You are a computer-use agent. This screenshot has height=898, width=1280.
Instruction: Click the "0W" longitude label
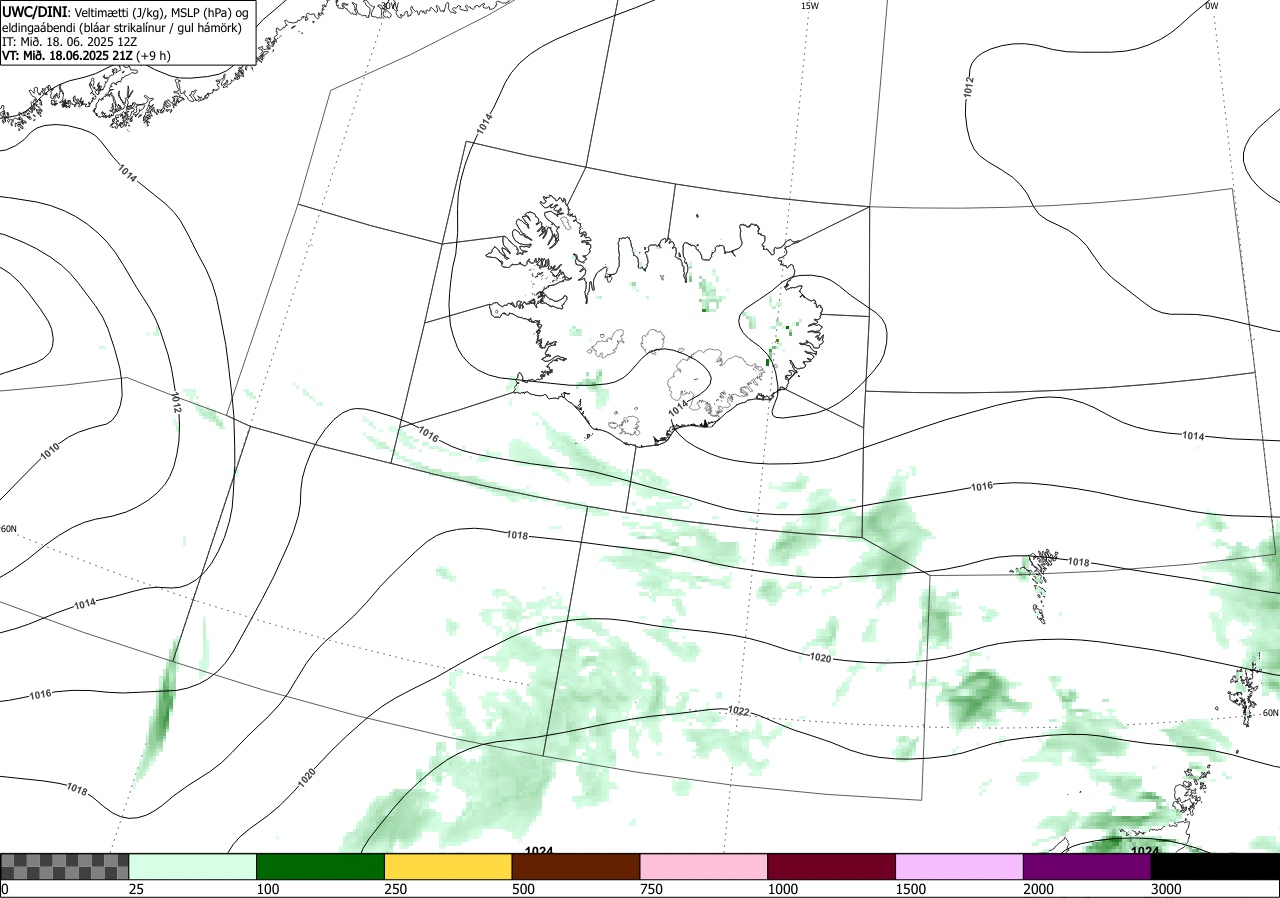(1212, 6)
